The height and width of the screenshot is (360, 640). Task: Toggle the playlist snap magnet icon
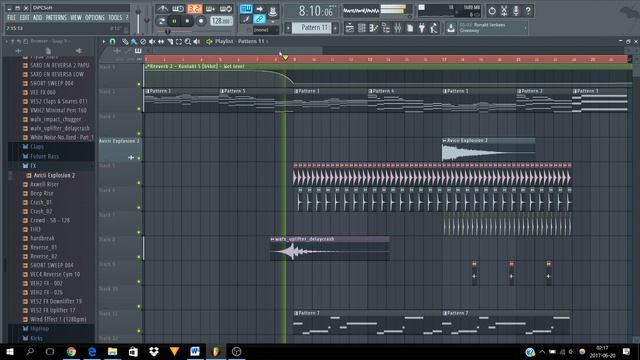[x=113, y=41]
